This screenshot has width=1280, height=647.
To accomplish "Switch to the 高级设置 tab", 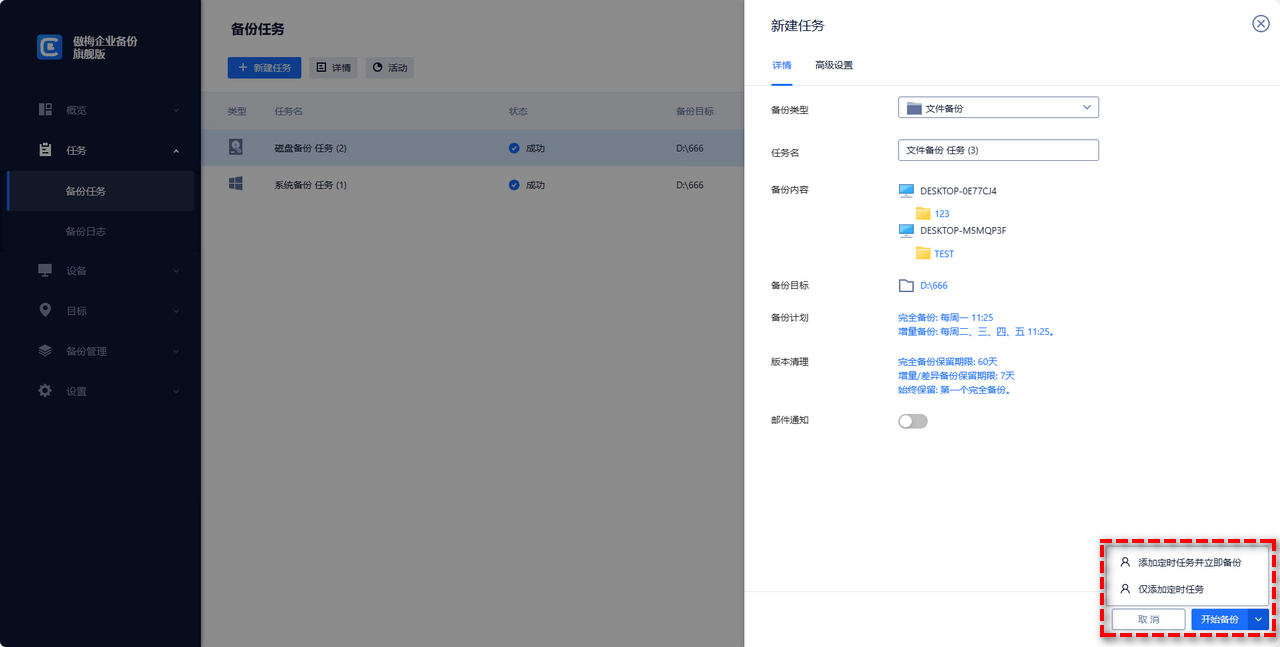I will 833,65.
